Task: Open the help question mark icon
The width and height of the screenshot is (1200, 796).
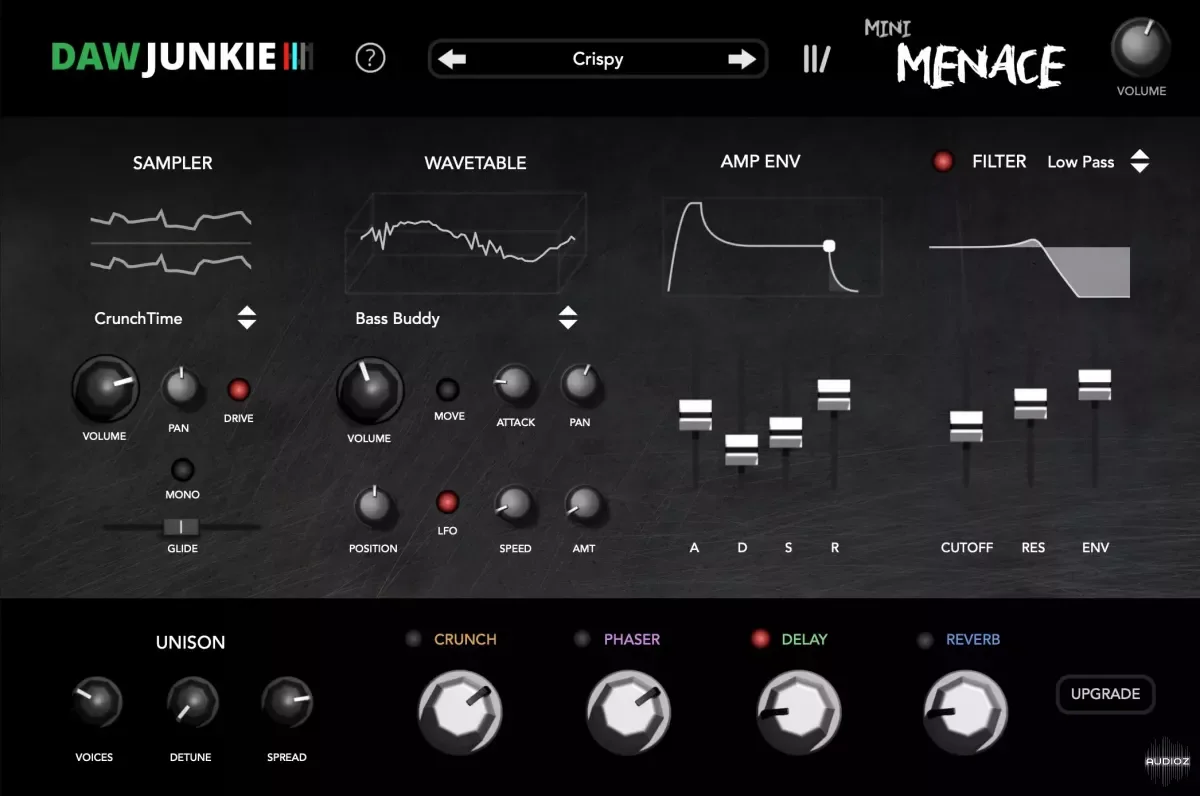Action: (x=370, y=59)
